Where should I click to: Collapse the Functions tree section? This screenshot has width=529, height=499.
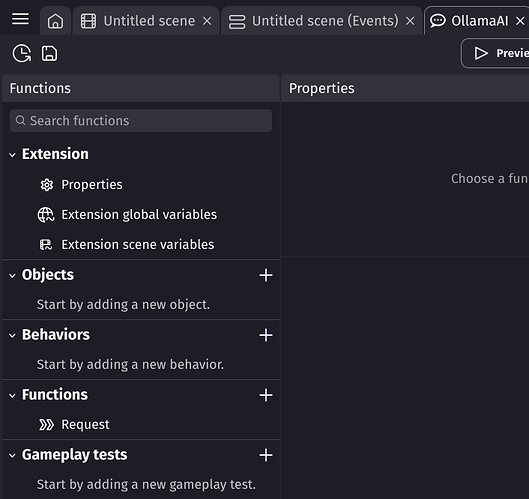tap(12, 396)
